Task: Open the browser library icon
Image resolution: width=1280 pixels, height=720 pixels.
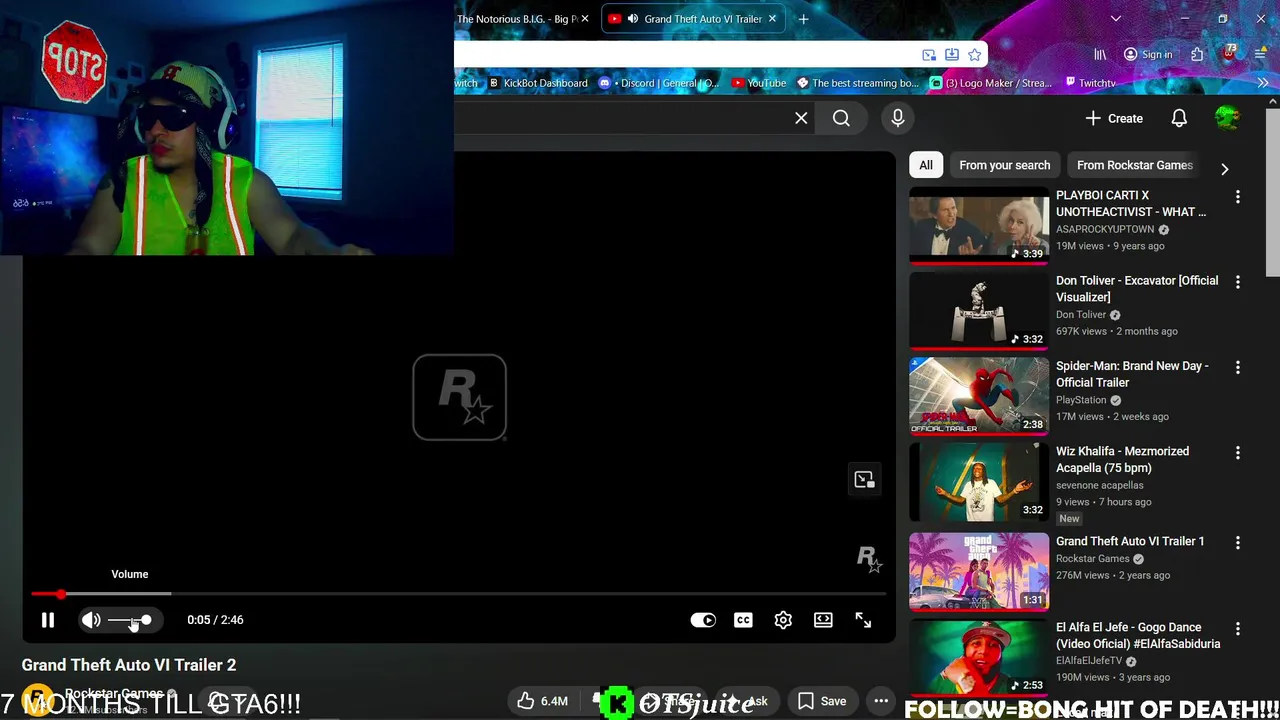Action: [x=1100, y=55]
